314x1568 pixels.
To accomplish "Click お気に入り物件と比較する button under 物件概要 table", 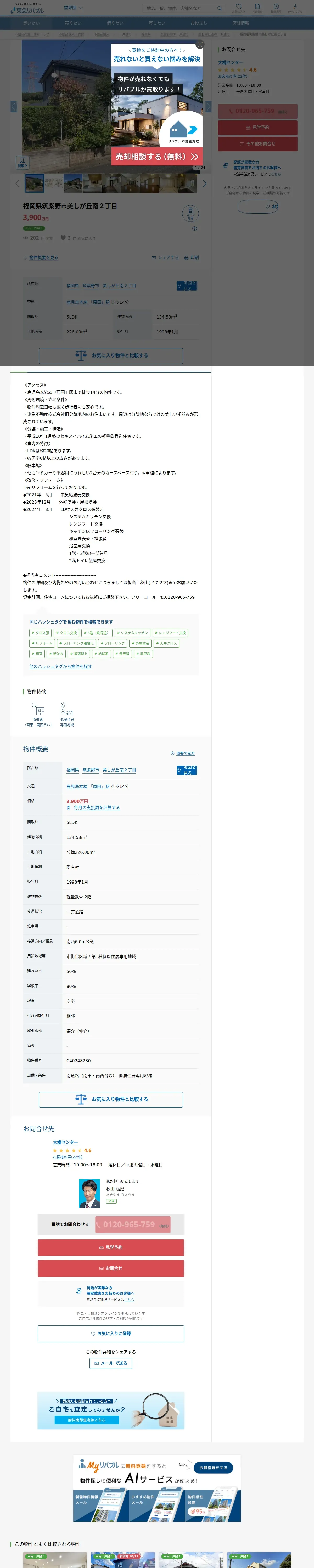I will coord(111,1099).
